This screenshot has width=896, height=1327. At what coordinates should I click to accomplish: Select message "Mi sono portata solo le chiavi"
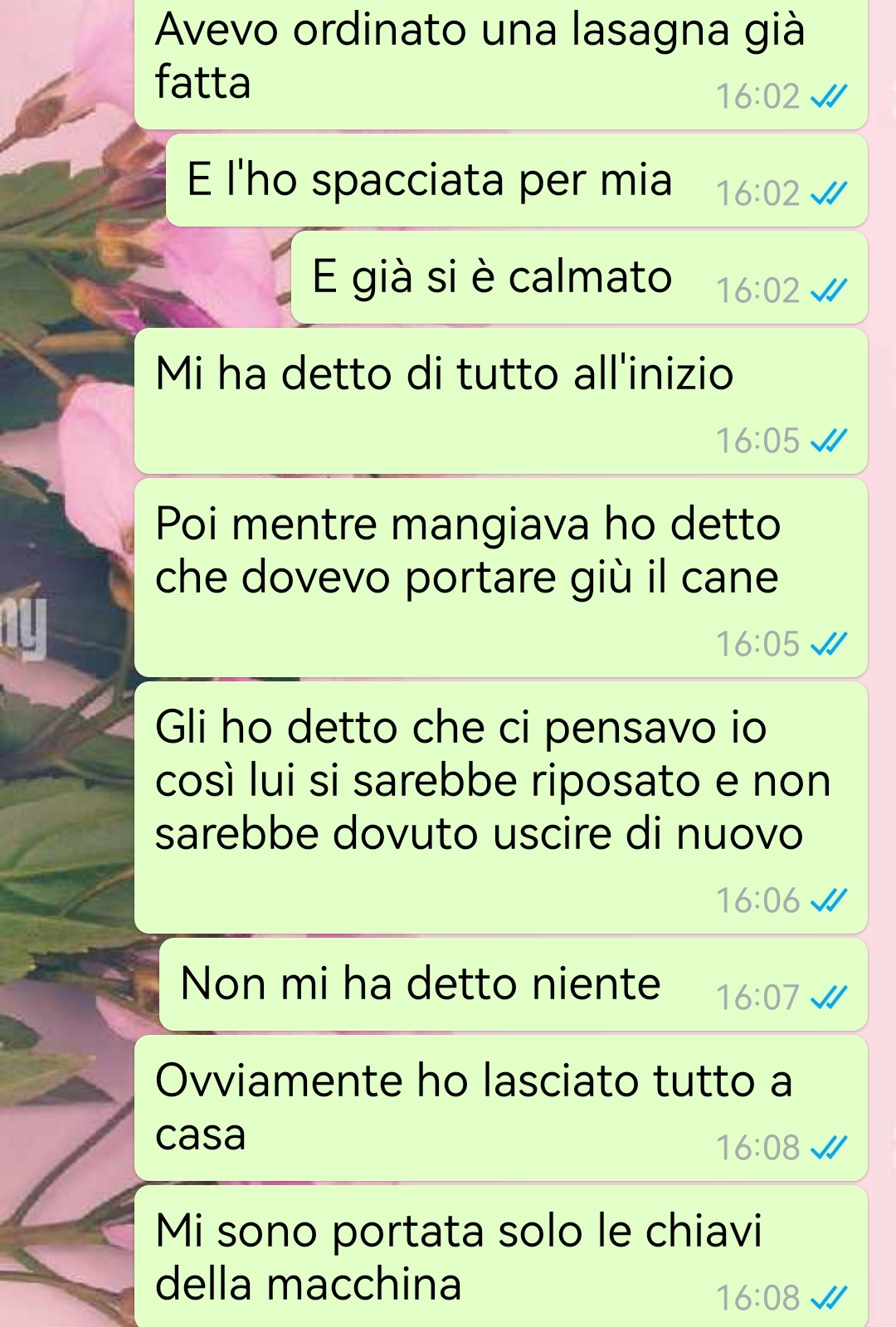coord(501,1256)
